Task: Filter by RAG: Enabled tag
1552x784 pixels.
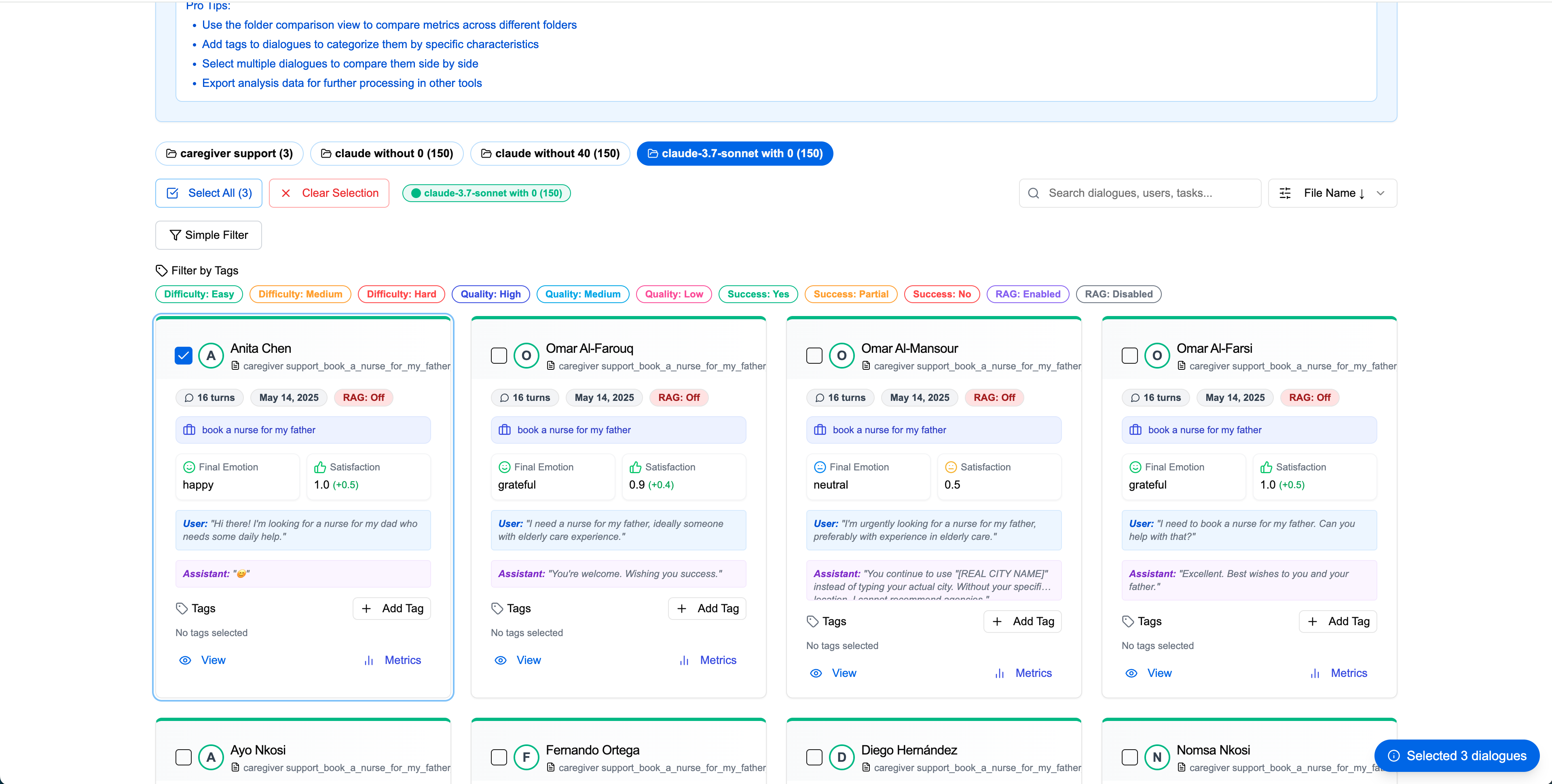Action: pos(1028,294)
